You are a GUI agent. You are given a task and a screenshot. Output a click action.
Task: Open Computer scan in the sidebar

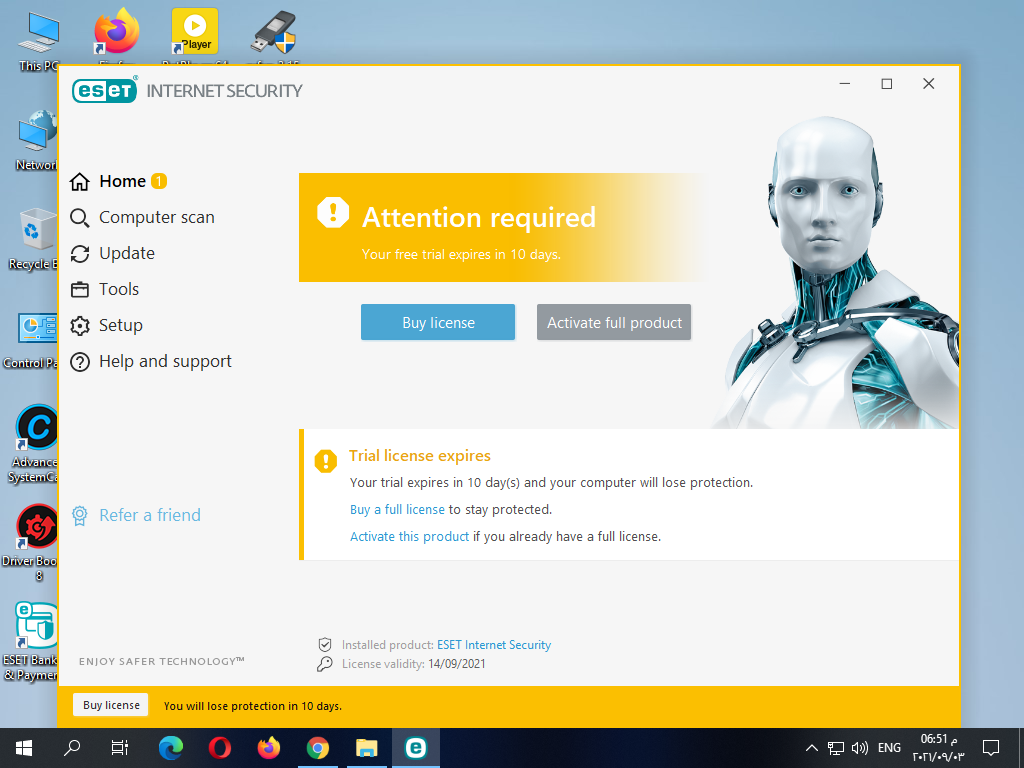click(x=142, y=217)
